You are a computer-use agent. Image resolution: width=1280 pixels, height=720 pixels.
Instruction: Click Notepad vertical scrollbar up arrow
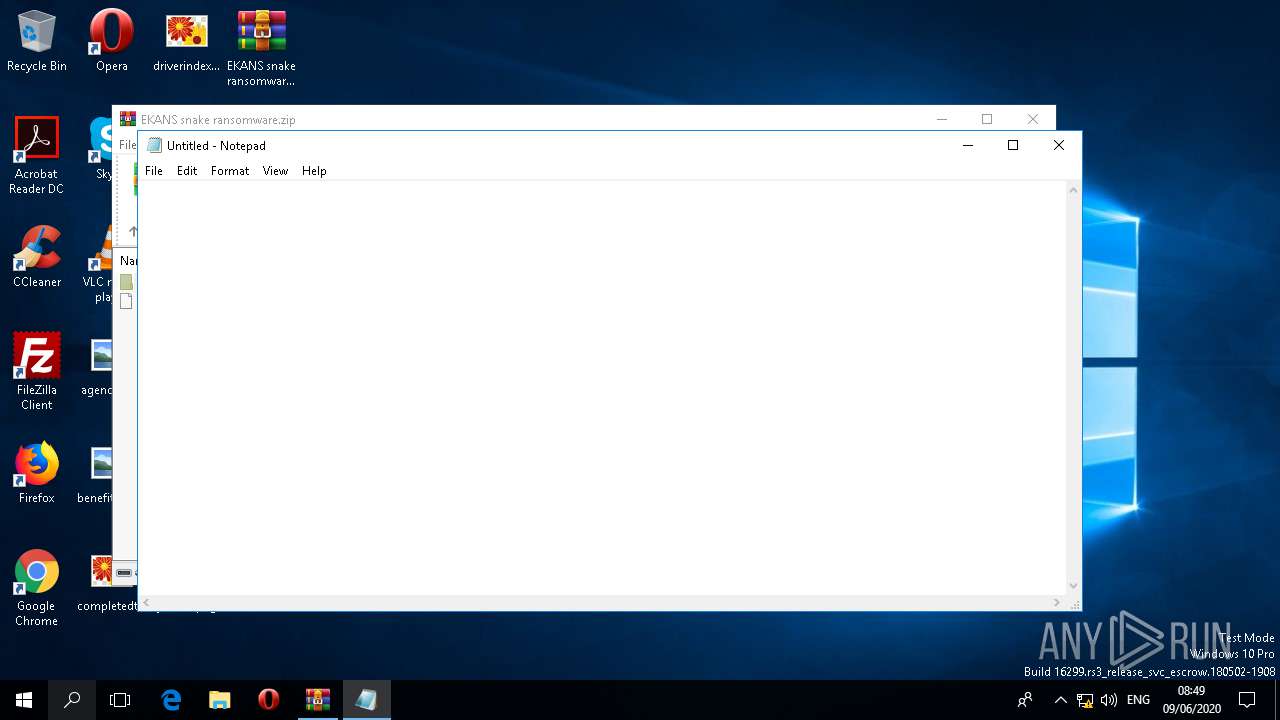pyautogui.click(x=1074, y=190)
